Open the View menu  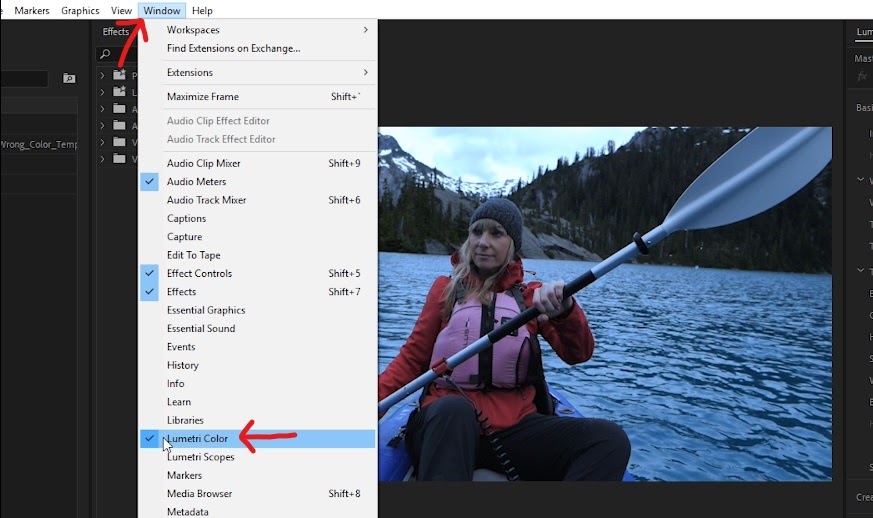121,11
